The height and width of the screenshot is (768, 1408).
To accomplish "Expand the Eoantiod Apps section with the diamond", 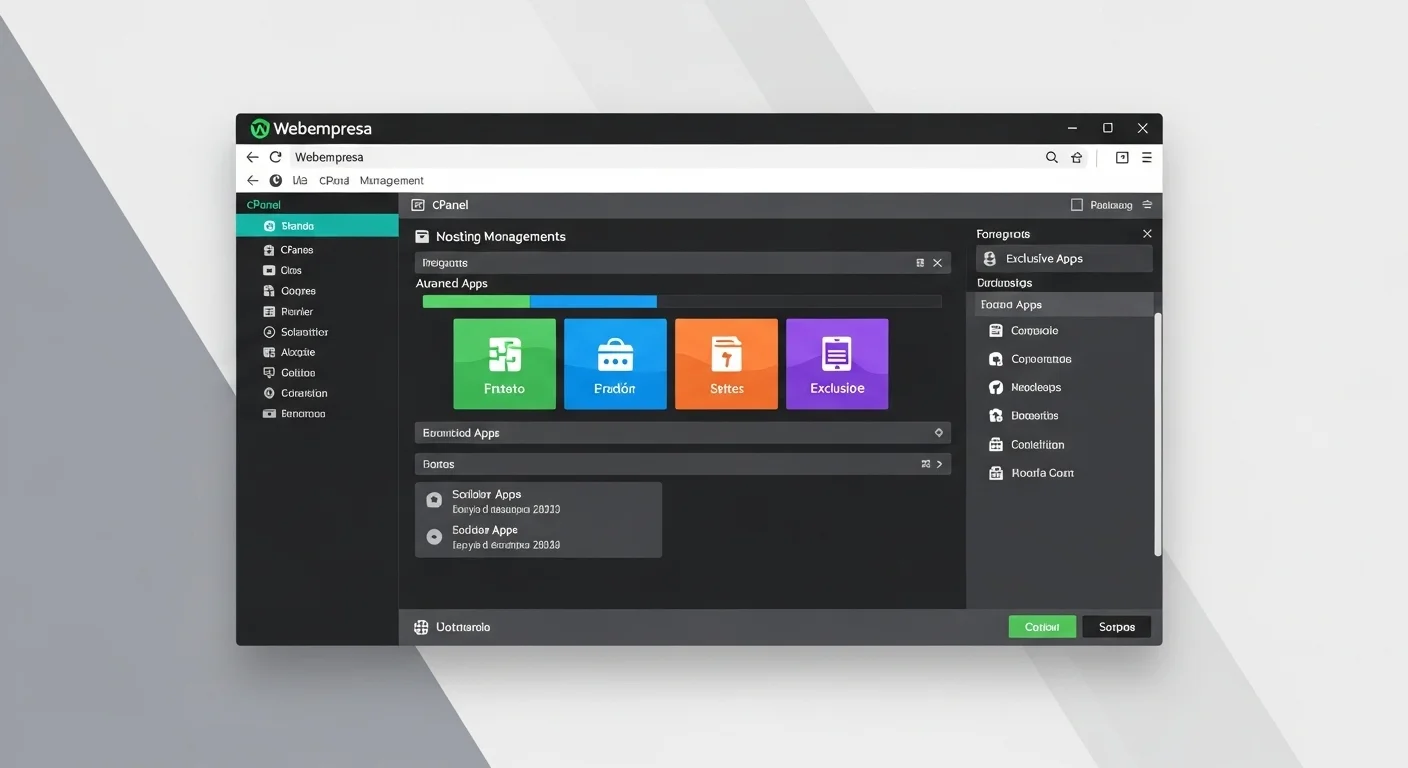I will (938, 433).
